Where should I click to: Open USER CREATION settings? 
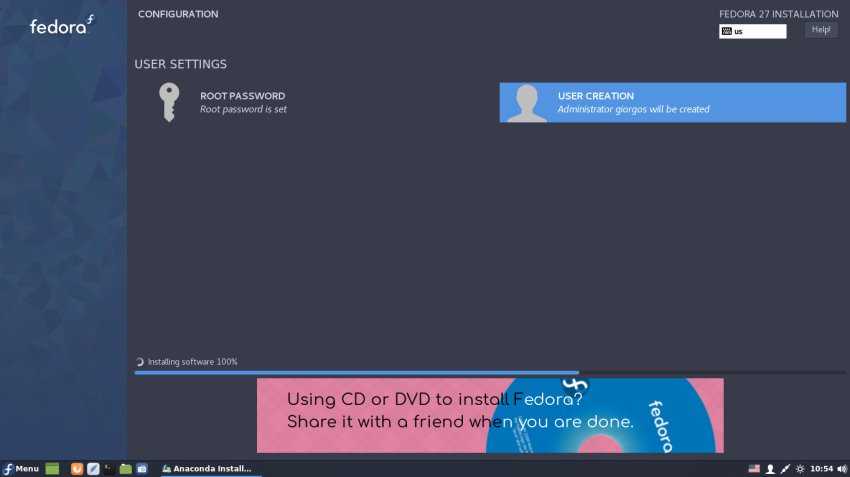coord(672,102)
